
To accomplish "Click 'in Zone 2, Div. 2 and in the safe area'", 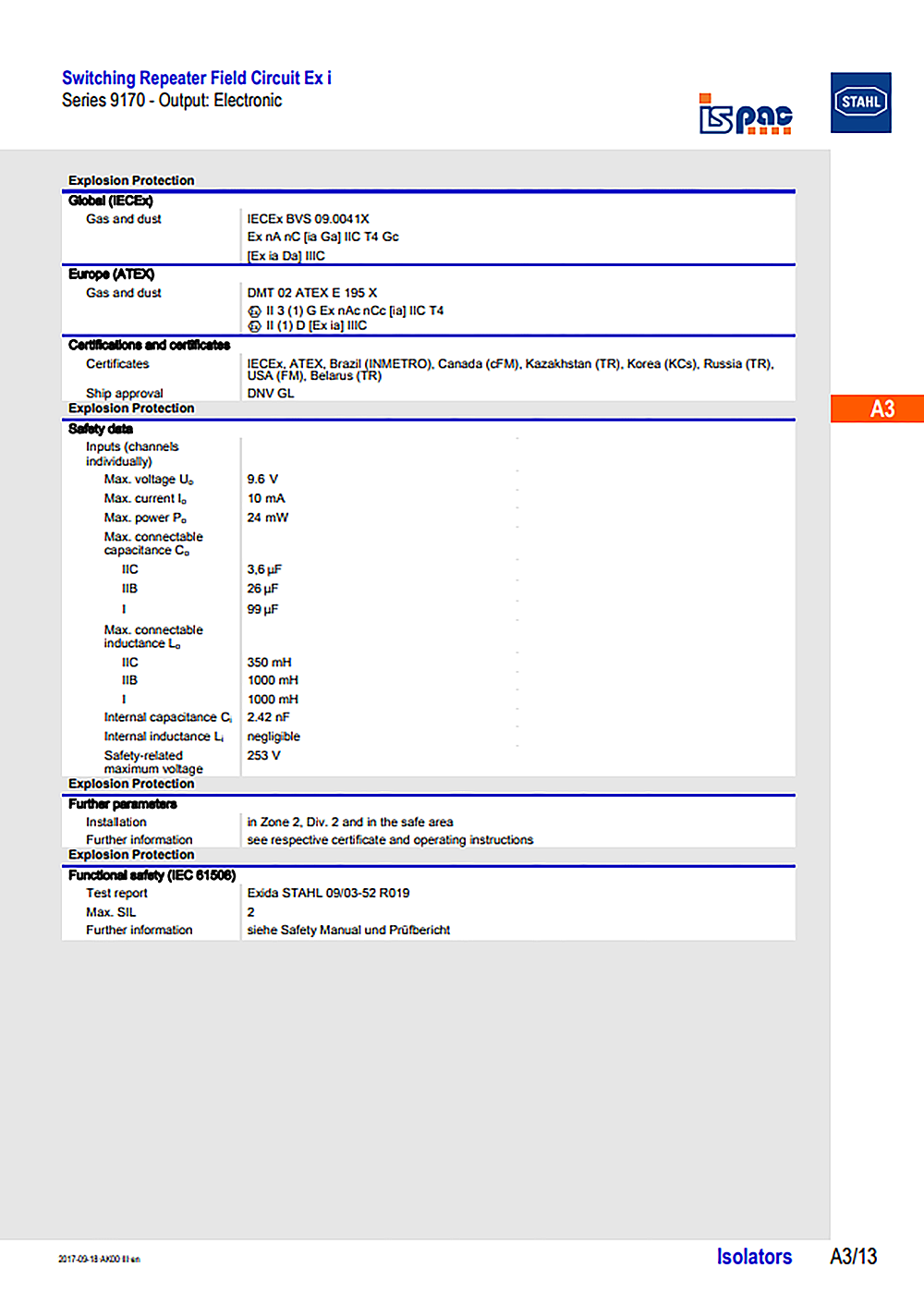I will (350, 822).
